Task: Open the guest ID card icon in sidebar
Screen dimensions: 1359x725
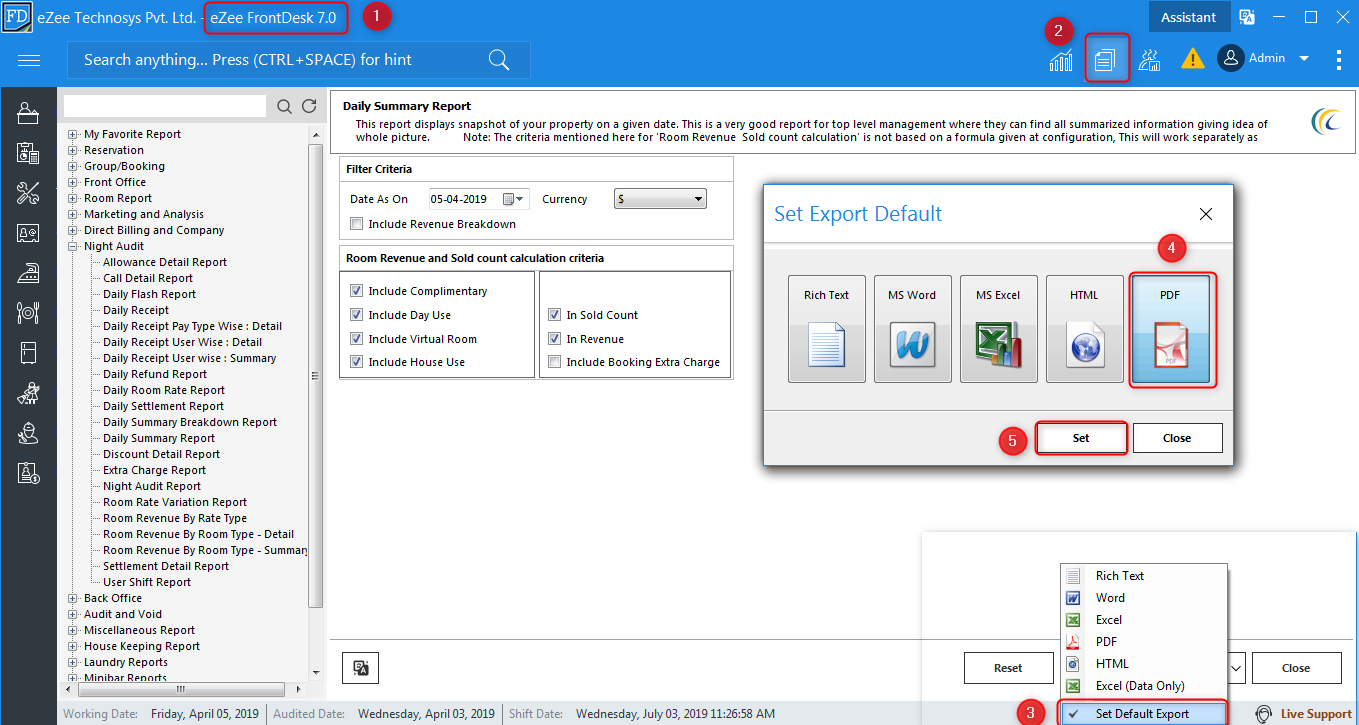Action: click(x=28, y=233)
